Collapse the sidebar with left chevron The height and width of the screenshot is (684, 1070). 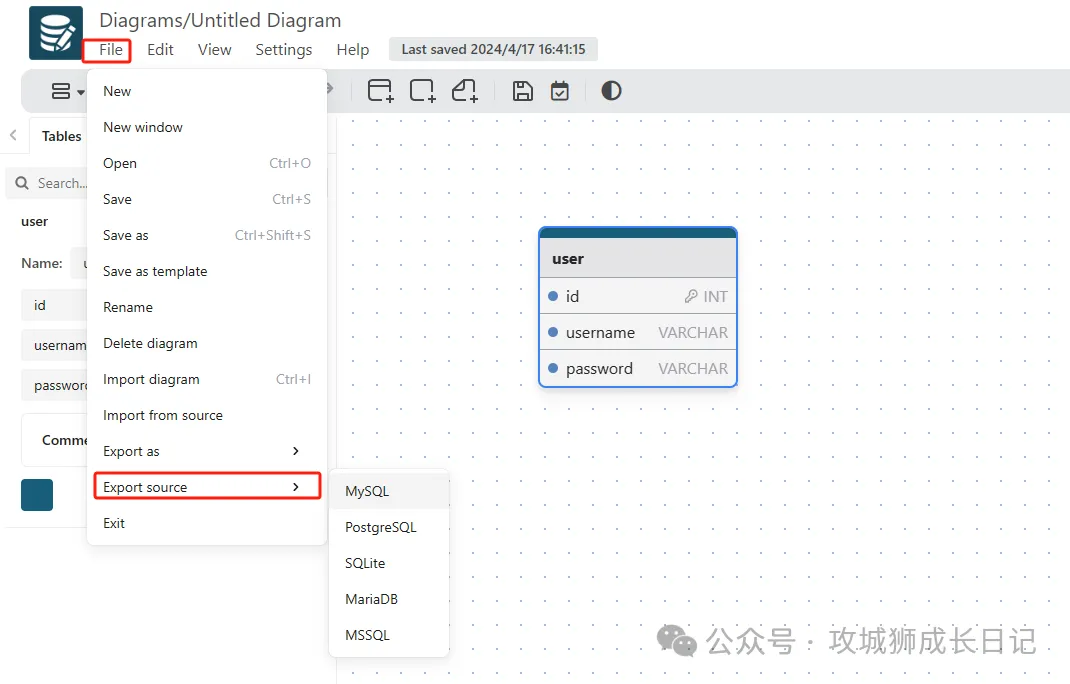click(x=13, y=136)
